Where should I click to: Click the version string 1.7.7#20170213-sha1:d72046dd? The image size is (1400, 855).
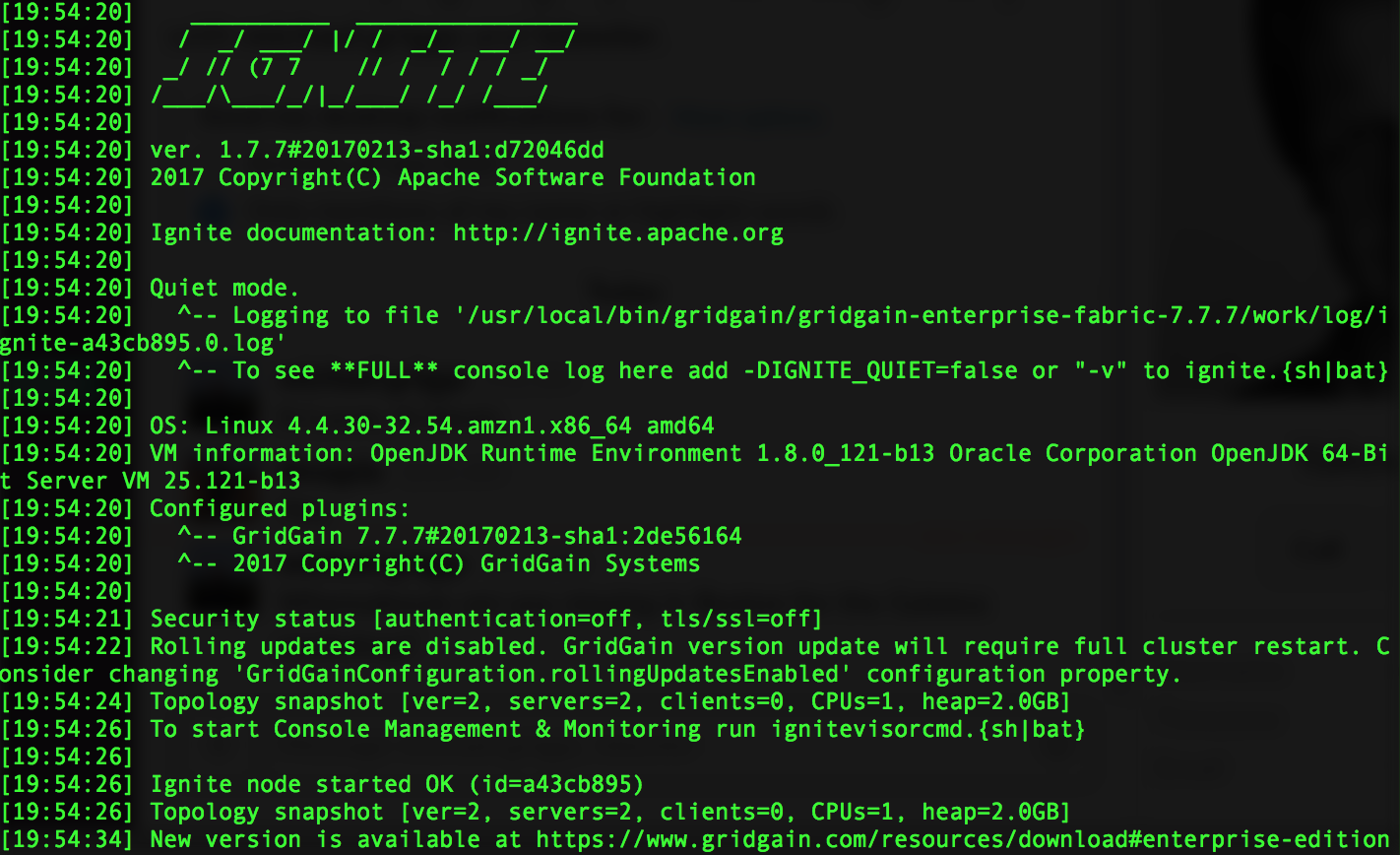[412, 151]
